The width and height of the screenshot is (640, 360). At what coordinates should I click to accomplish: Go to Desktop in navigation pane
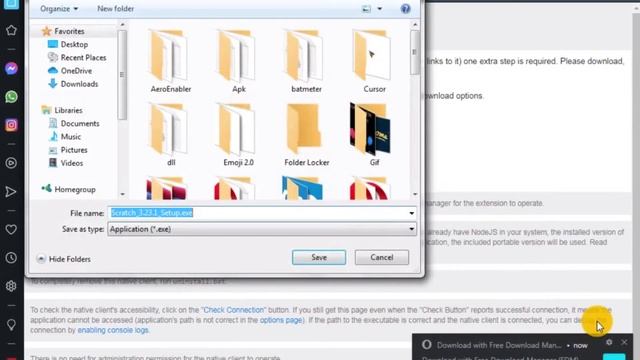68,44
